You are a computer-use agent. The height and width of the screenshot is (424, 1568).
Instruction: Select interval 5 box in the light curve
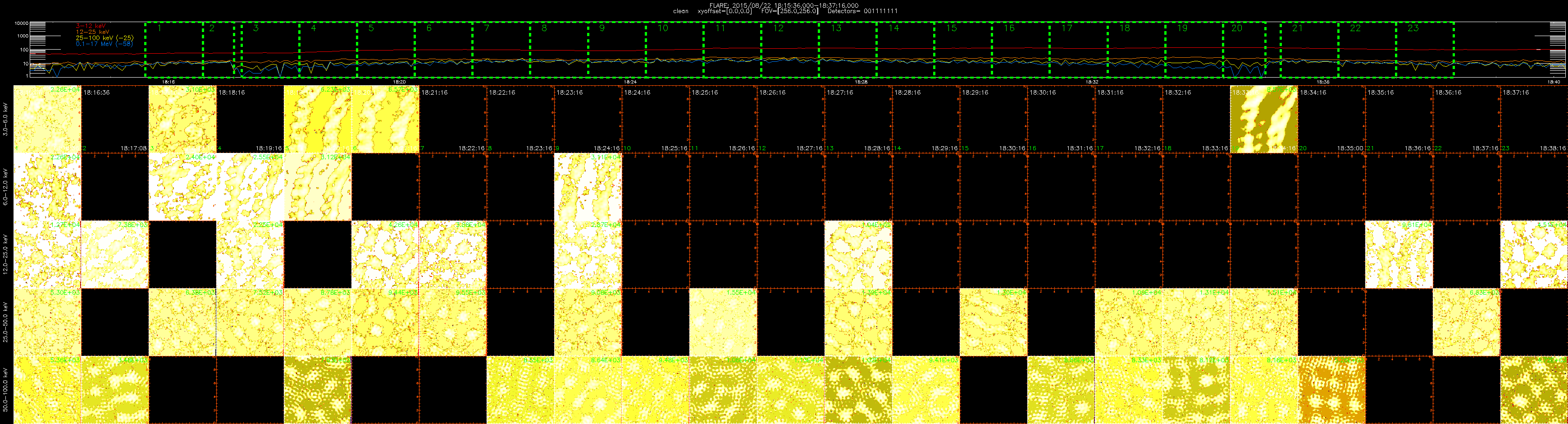386,49
